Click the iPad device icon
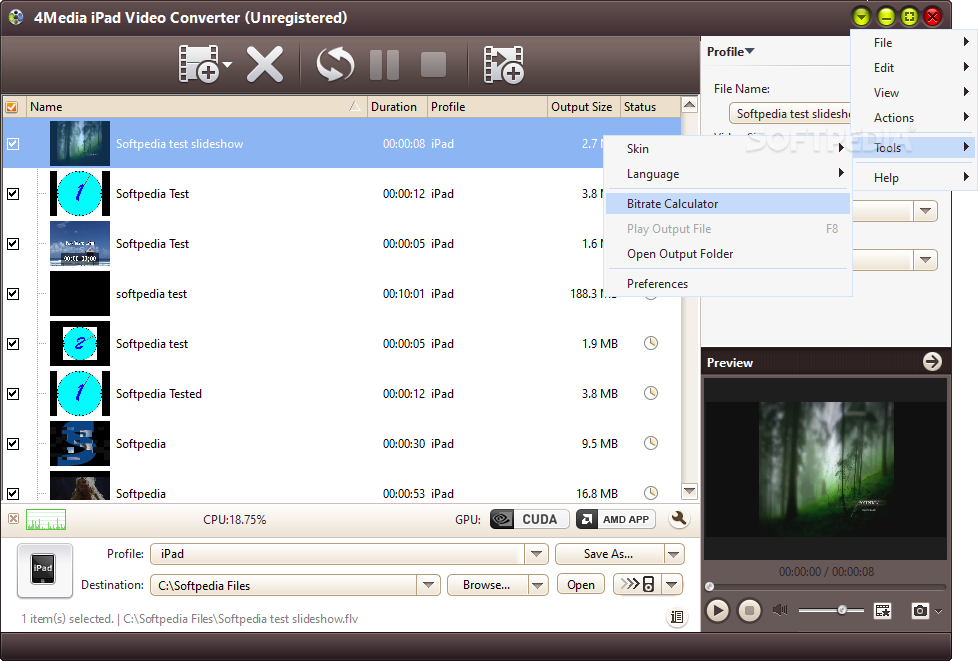Image resolution: width=978 pixels, height=661 pixels. 44,570
